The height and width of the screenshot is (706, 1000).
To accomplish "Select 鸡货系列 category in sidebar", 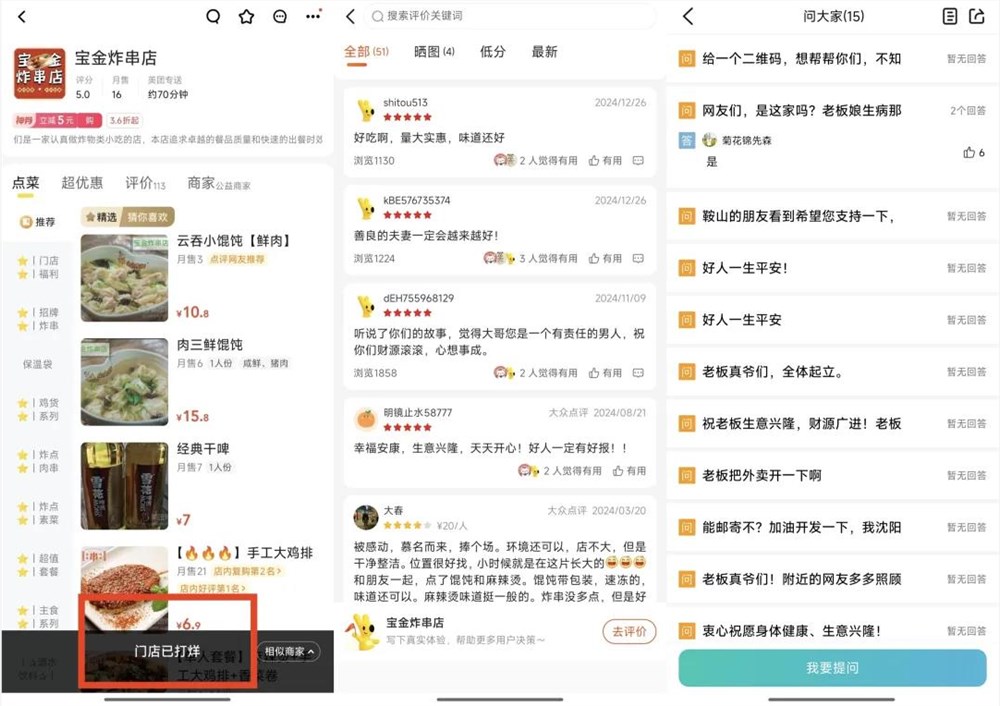I will [38, 409].
